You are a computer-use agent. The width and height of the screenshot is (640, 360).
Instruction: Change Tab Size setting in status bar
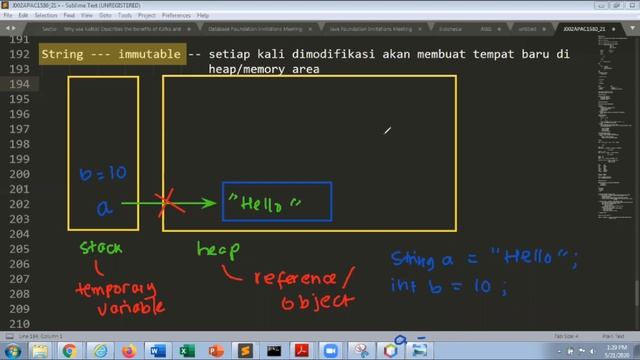[566, 336]
